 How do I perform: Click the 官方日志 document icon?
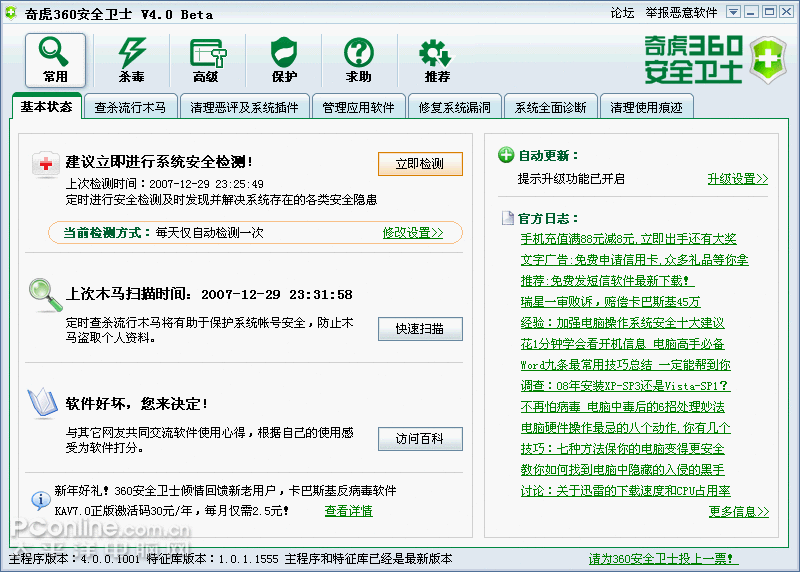508,218
